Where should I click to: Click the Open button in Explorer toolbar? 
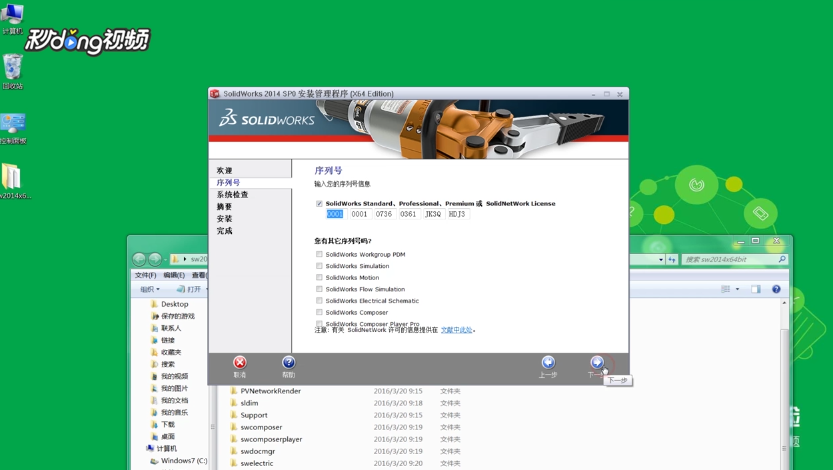tap(189, 289)
